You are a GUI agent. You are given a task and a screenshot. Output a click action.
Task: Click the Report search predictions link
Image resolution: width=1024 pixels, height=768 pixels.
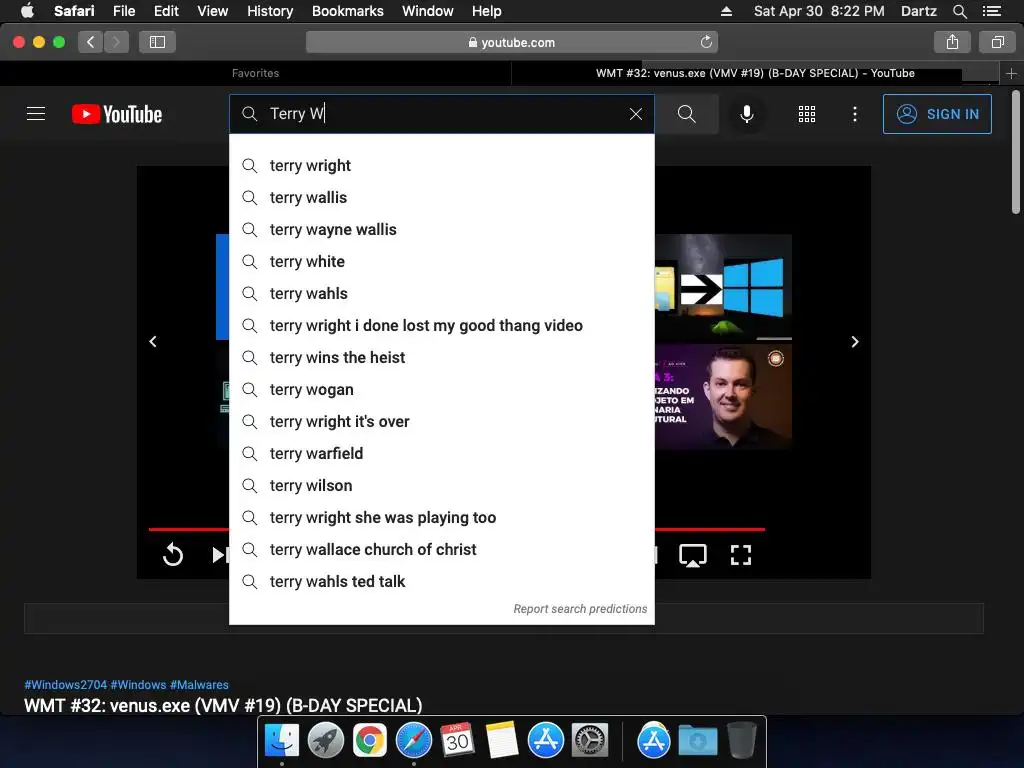(580, 609)
